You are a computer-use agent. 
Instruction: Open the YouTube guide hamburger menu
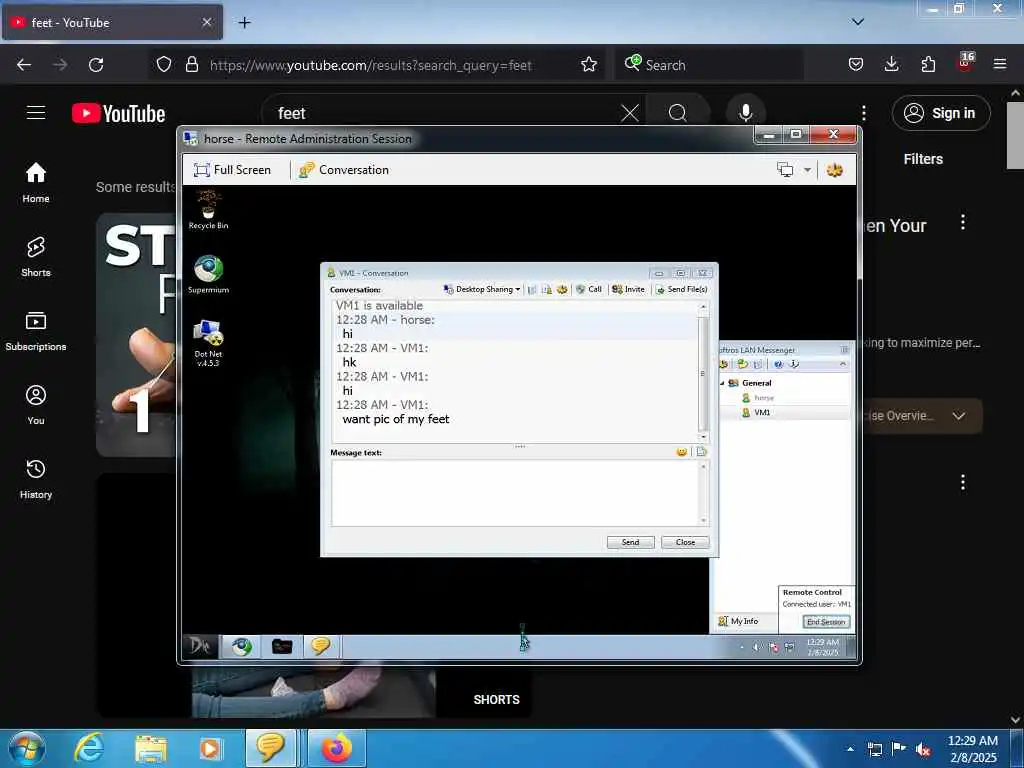[x=36, y=113]
